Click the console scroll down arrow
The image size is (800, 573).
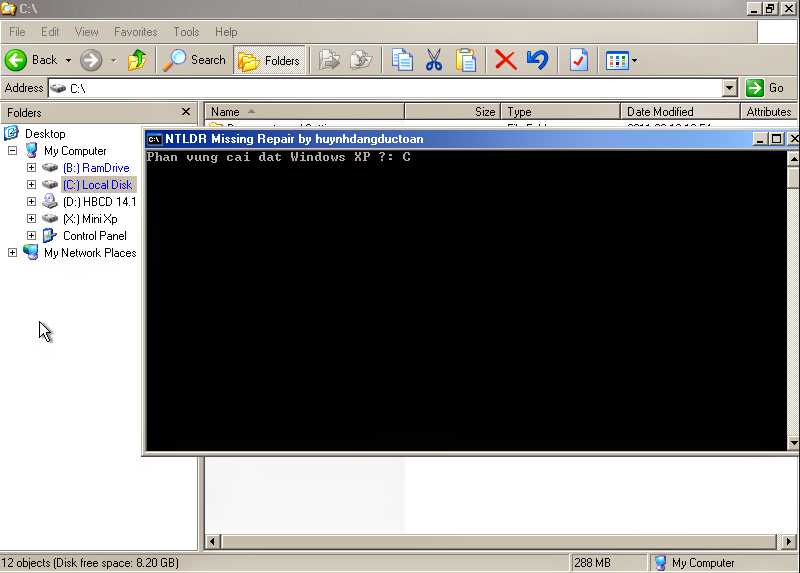pyautogui.click(x=793, y=443)
